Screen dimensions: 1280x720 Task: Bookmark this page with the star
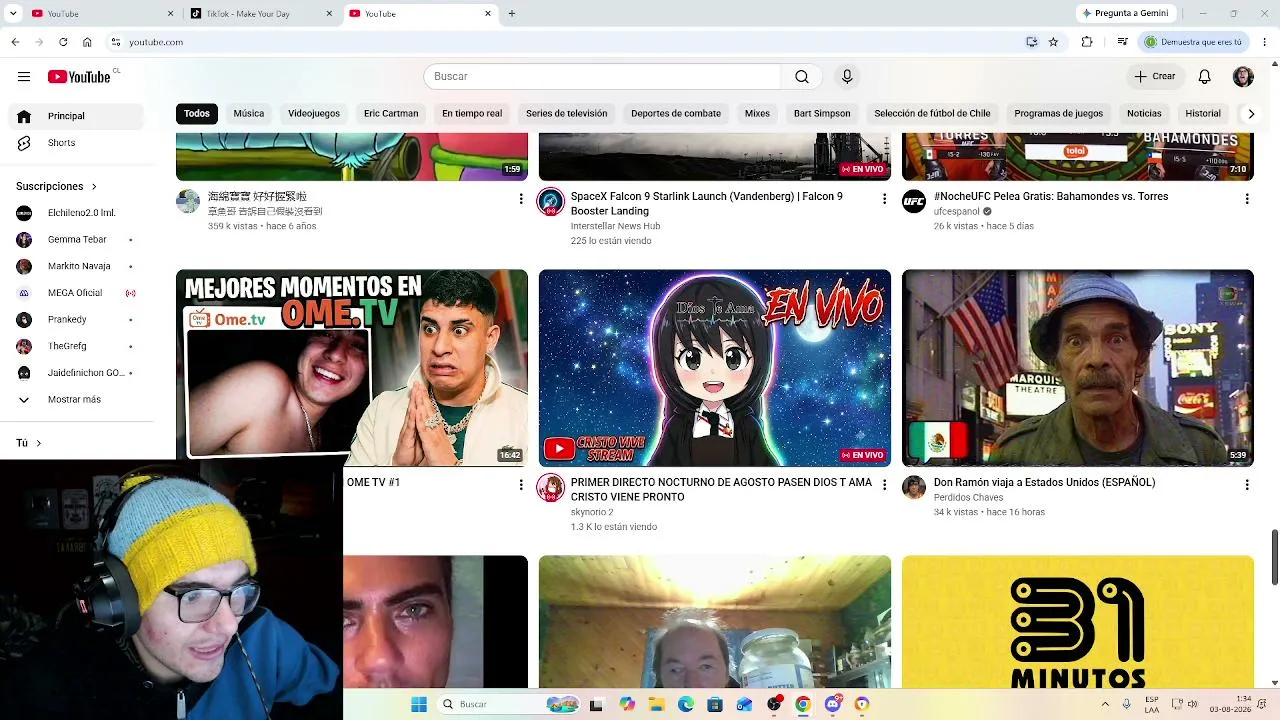click(x=1053, y=42)
